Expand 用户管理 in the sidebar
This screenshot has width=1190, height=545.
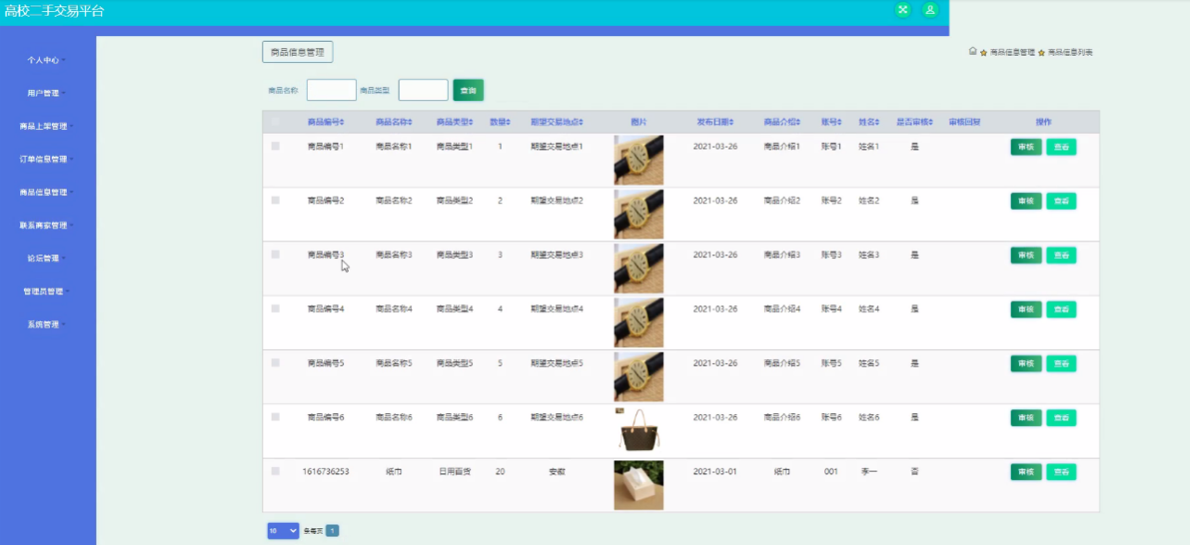[x=44, y=93]
